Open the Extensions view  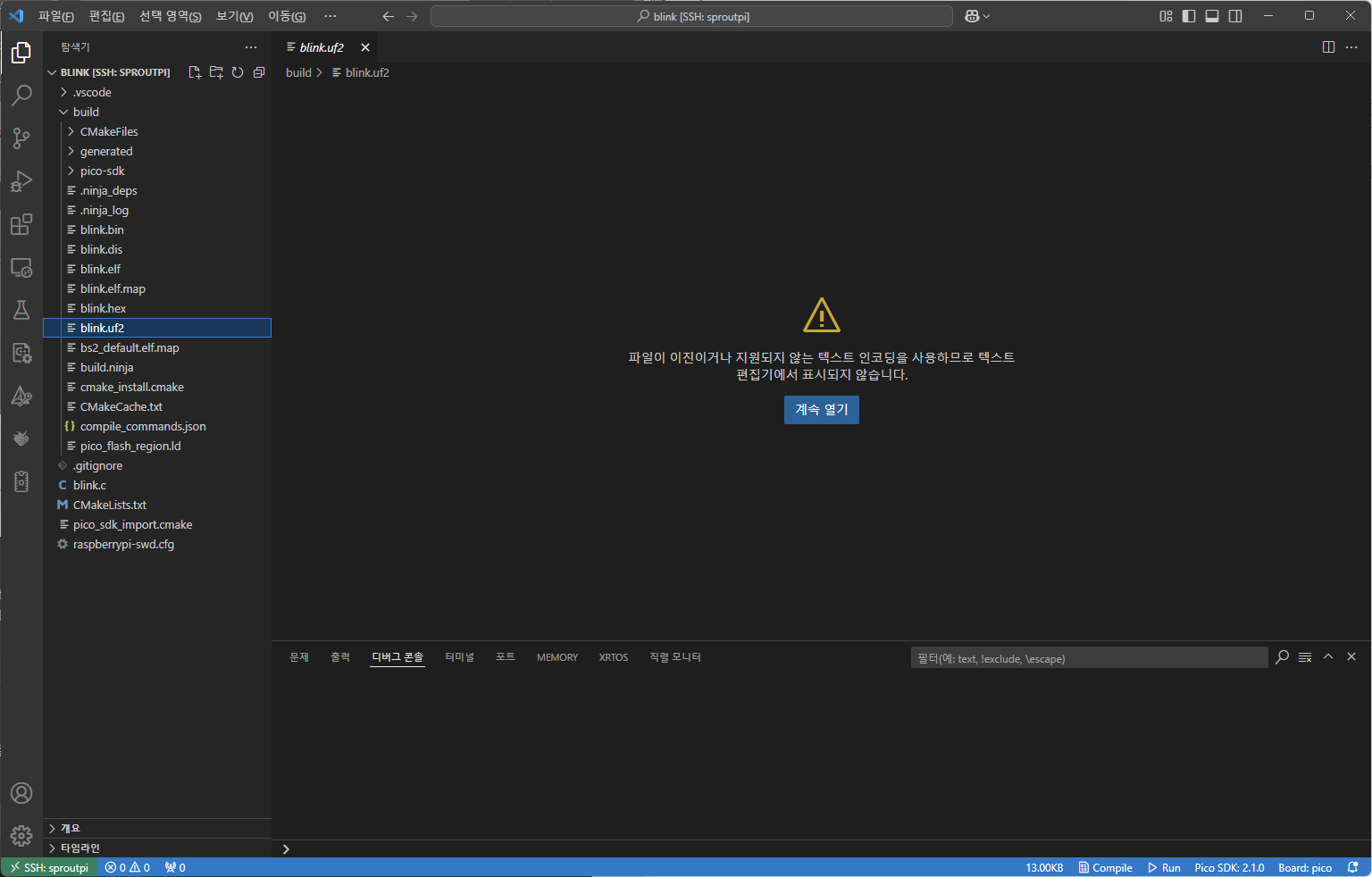tap(21, 224)
